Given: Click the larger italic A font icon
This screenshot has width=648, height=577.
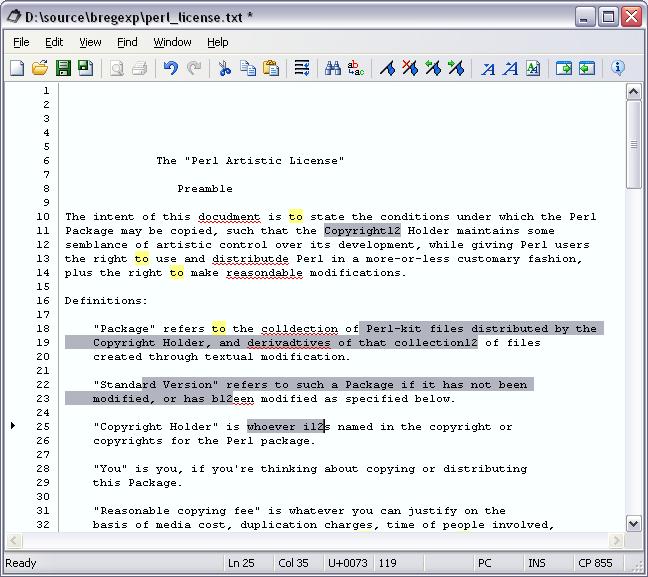Looking at the screenshot, I should coord(510,68).
